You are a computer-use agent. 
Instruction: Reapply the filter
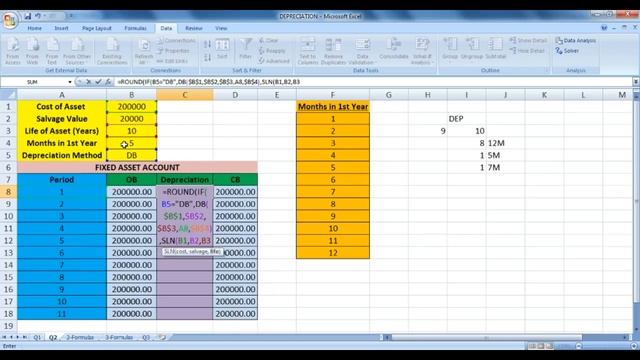pyautogui.click(x=272, y=51)
